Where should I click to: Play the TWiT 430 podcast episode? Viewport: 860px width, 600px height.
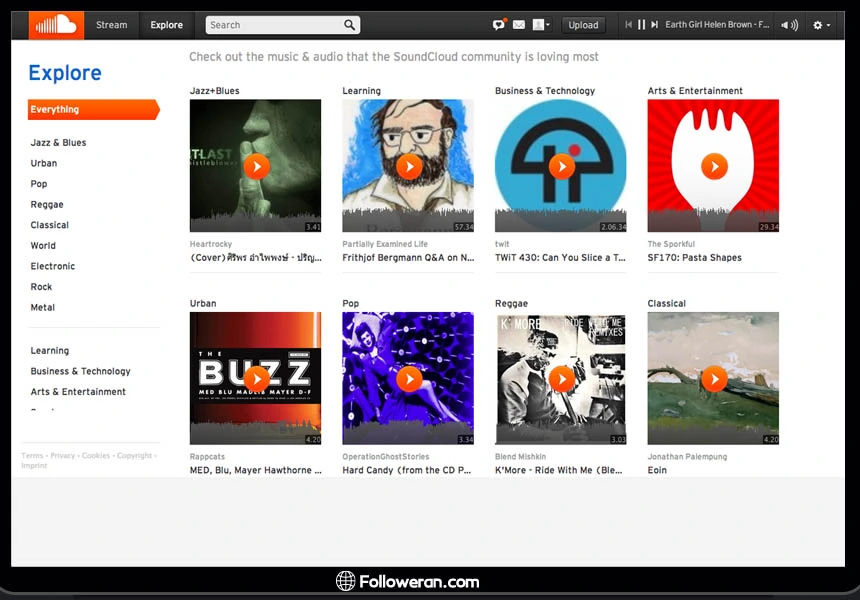point(561,166)
